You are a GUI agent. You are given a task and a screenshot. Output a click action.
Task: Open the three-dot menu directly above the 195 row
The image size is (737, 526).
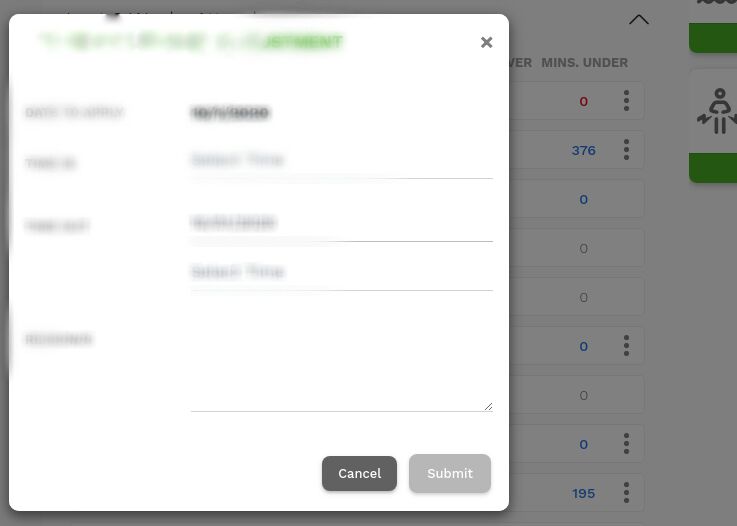(x=626, y=444)
